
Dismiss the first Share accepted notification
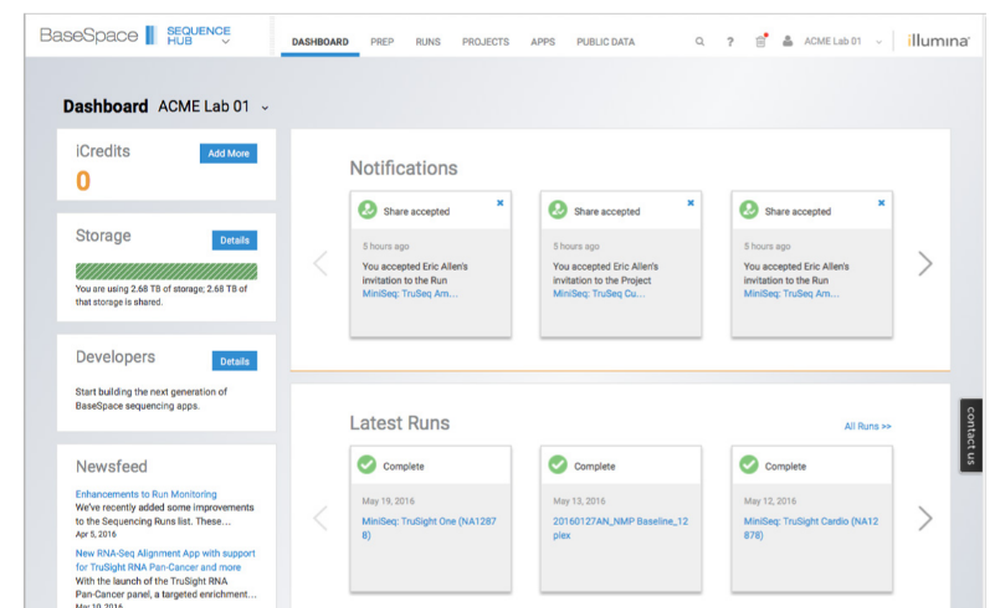pos(500,201)
